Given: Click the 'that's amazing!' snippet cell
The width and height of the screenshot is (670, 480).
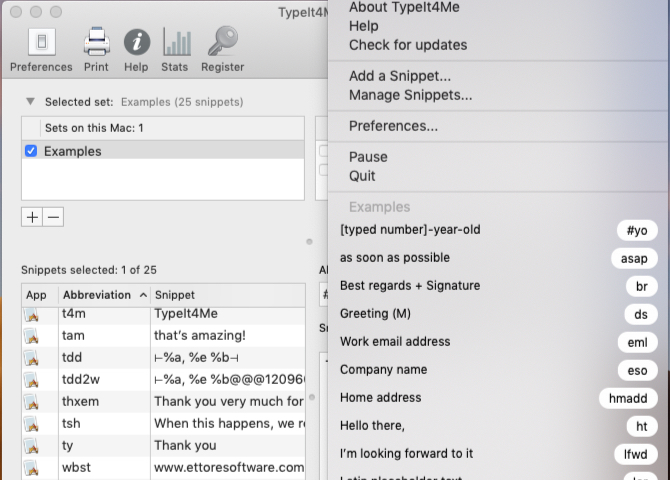Looking at the screenshot, I should (228, 336).
